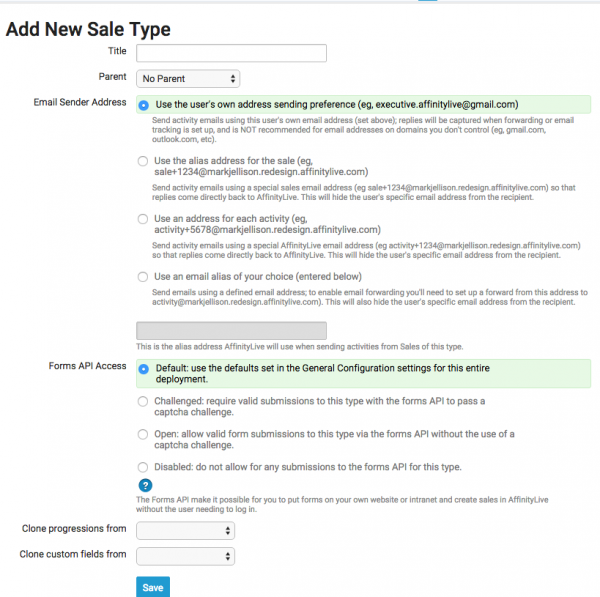Expand the Clone progressions from dropdown
Viewport: 600px width, 597px height.
click(x=185, y=529)
